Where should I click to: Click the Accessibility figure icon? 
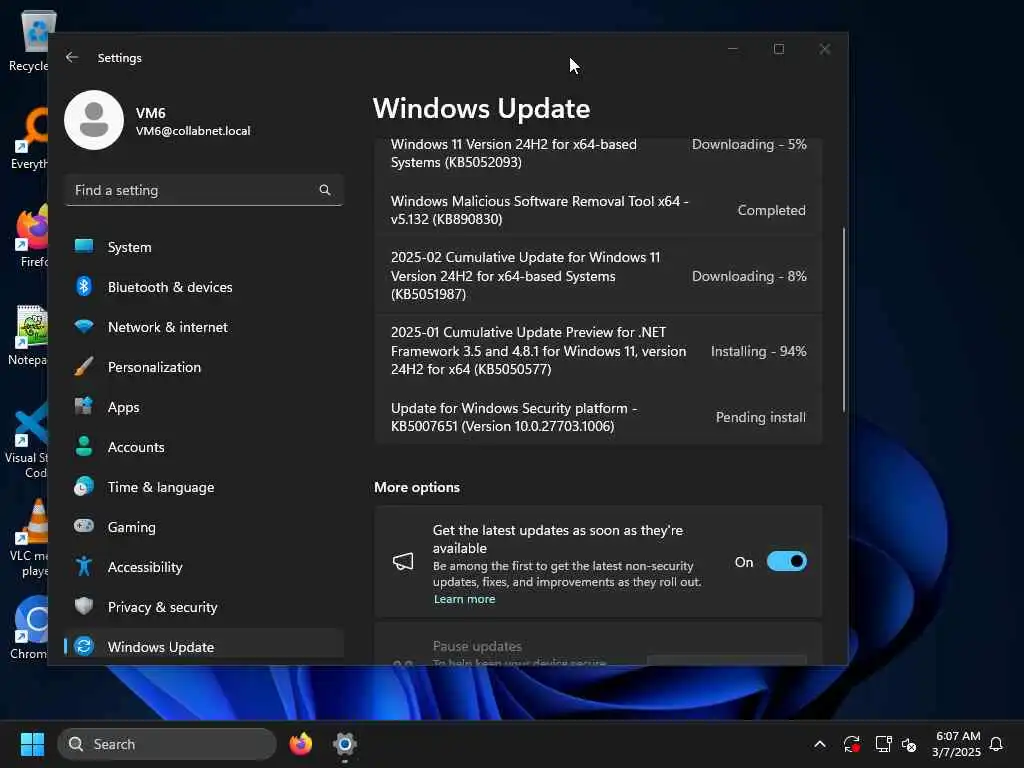[84, 566]
